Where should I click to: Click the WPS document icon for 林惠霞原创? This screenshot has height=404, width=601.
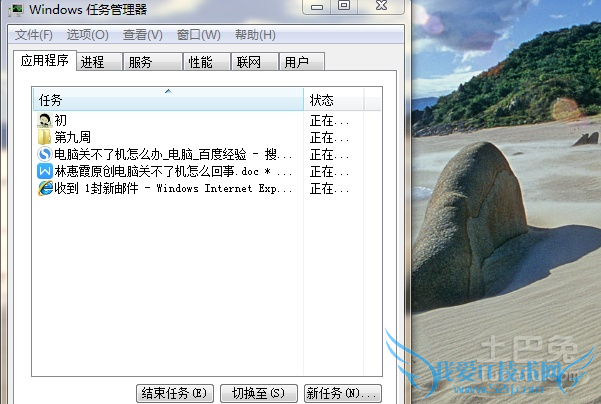pyautogui.click(x=44, y=171)
